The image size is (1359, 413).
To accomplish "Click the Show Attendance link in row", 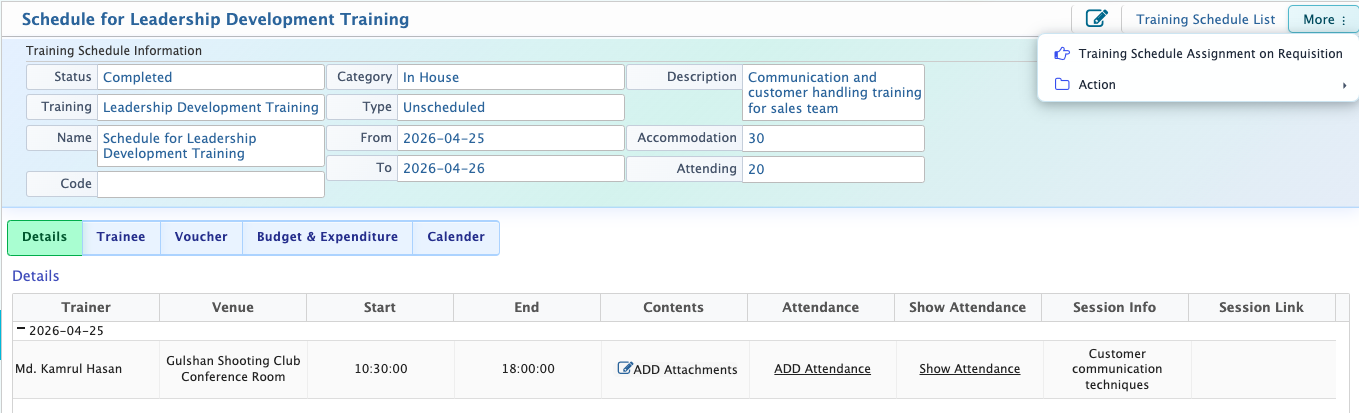I will (x=969, y=369).
